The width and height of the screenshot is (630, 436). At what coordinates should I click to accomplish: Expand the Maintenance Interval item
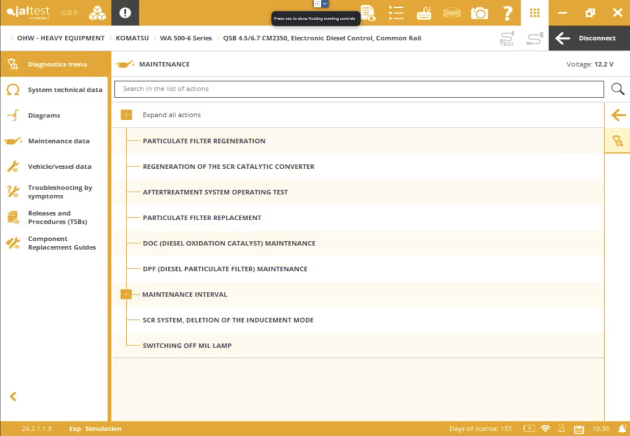point(126,294)
